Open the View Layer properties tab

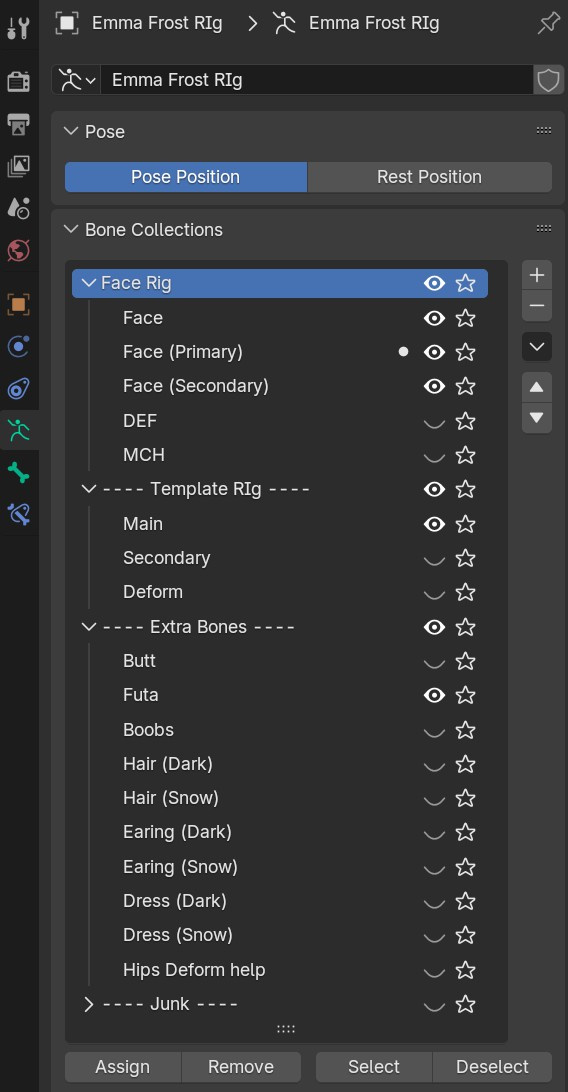point(19,166)
